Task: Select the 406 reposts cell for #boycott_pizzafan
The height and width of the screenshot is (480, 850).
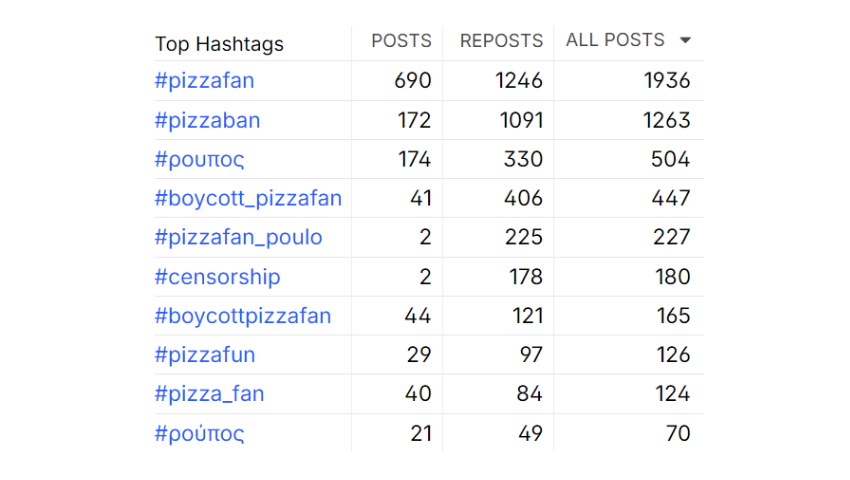Action: tap(524, 199)
